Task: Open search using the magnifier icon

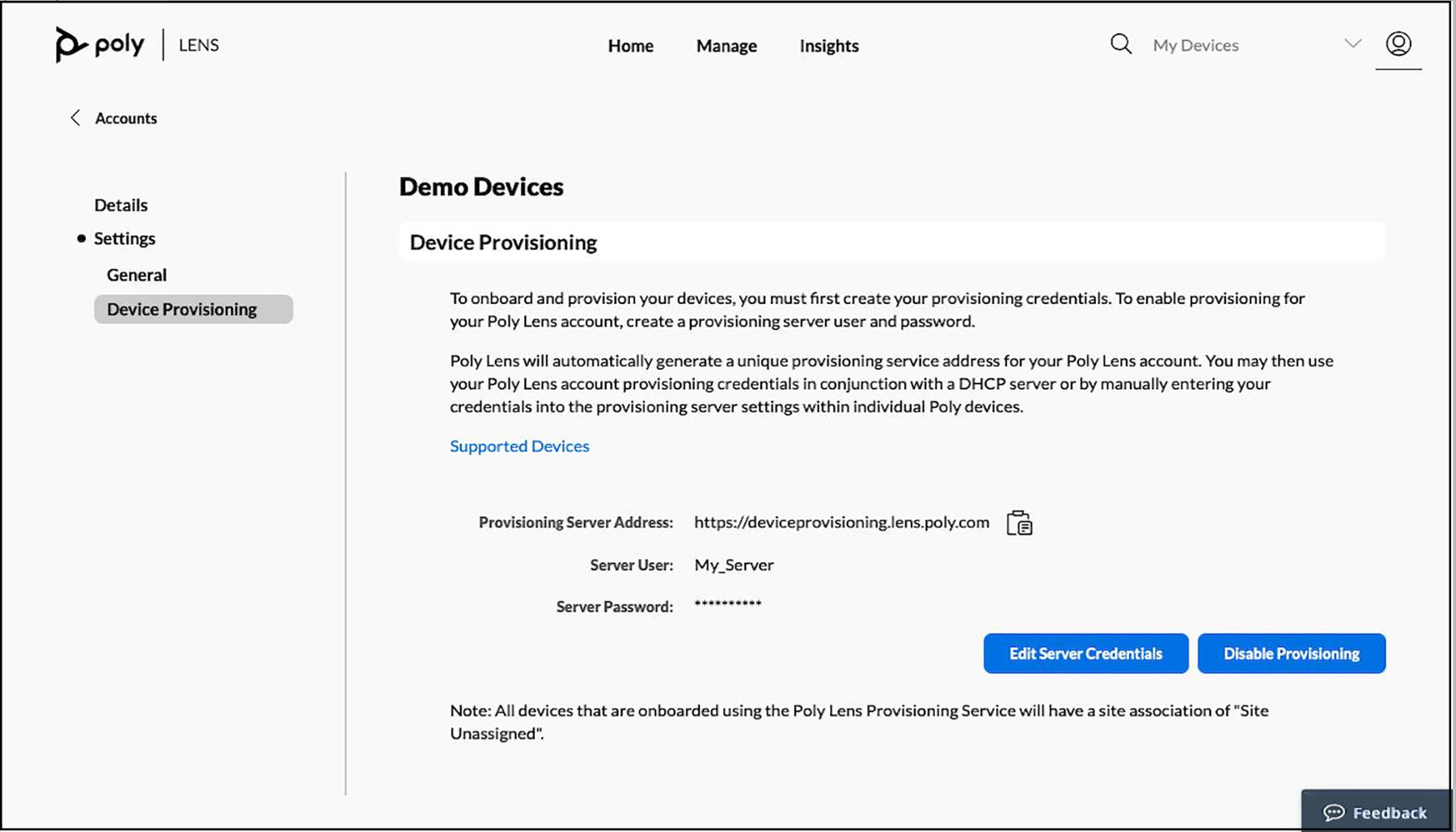Action: pos(1120,44)
